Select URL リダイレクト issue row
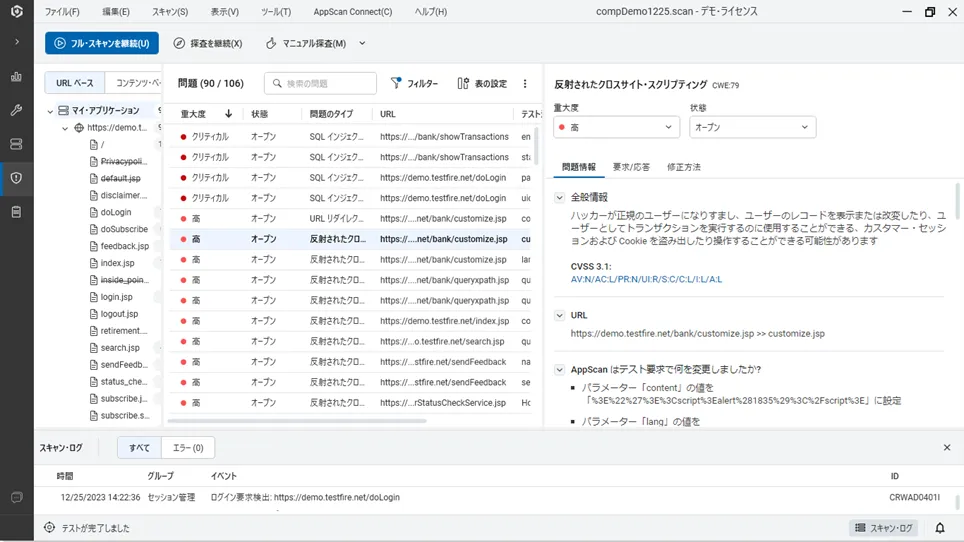964x542 pixels. [350, 219]
